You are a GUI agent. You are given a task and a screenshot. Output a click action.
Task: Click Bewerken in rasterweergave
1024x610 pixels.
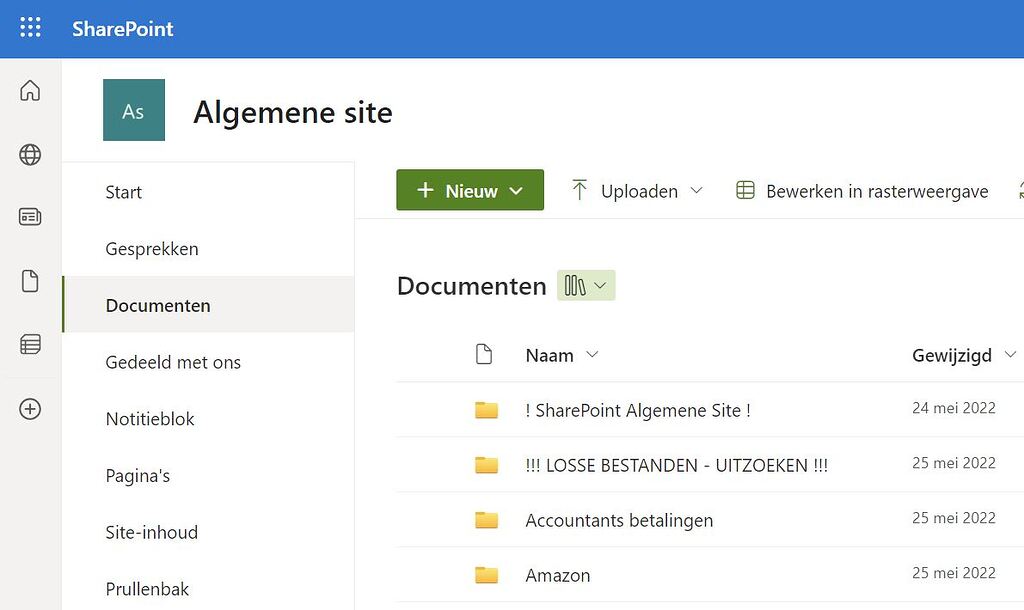pyautogui.click(x=877, y=190)
